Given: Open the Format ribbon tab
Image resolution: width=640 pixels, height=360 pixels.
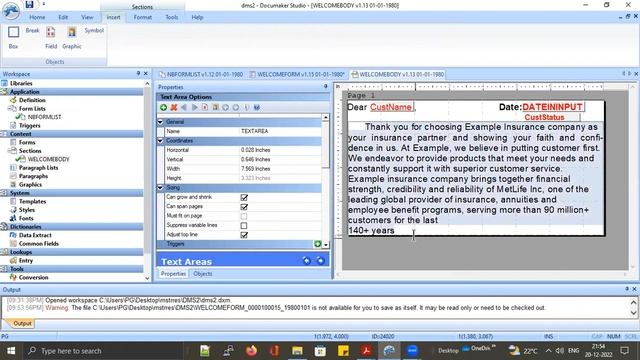Looking at the screenshot, I should [x=143, y=17].
